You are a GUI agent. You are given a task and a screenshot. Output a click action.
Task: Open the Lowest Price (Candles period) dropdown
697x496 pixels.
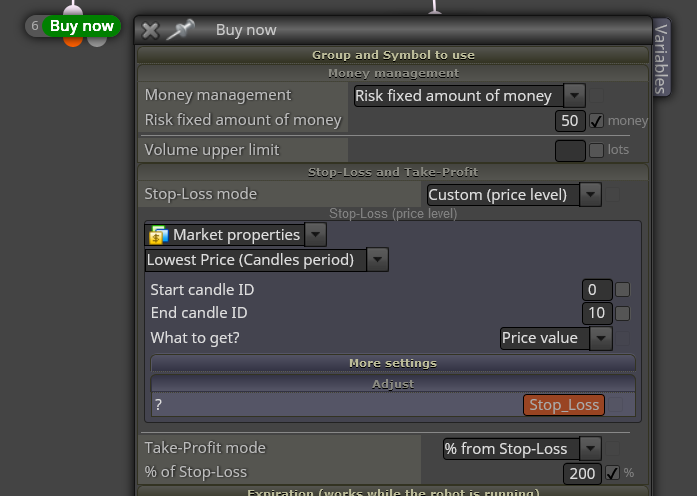[x=267, y=260]
